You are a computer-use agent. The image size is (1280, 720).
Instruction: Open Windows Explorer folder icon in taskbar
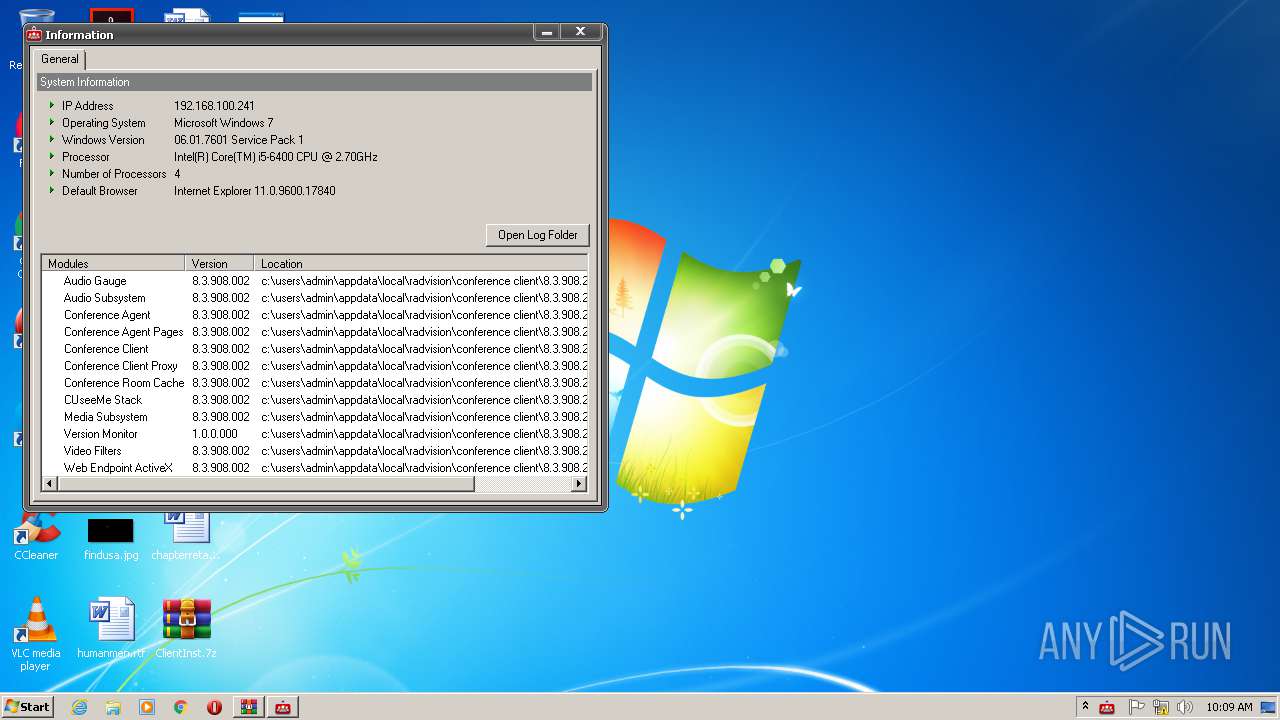113,707
